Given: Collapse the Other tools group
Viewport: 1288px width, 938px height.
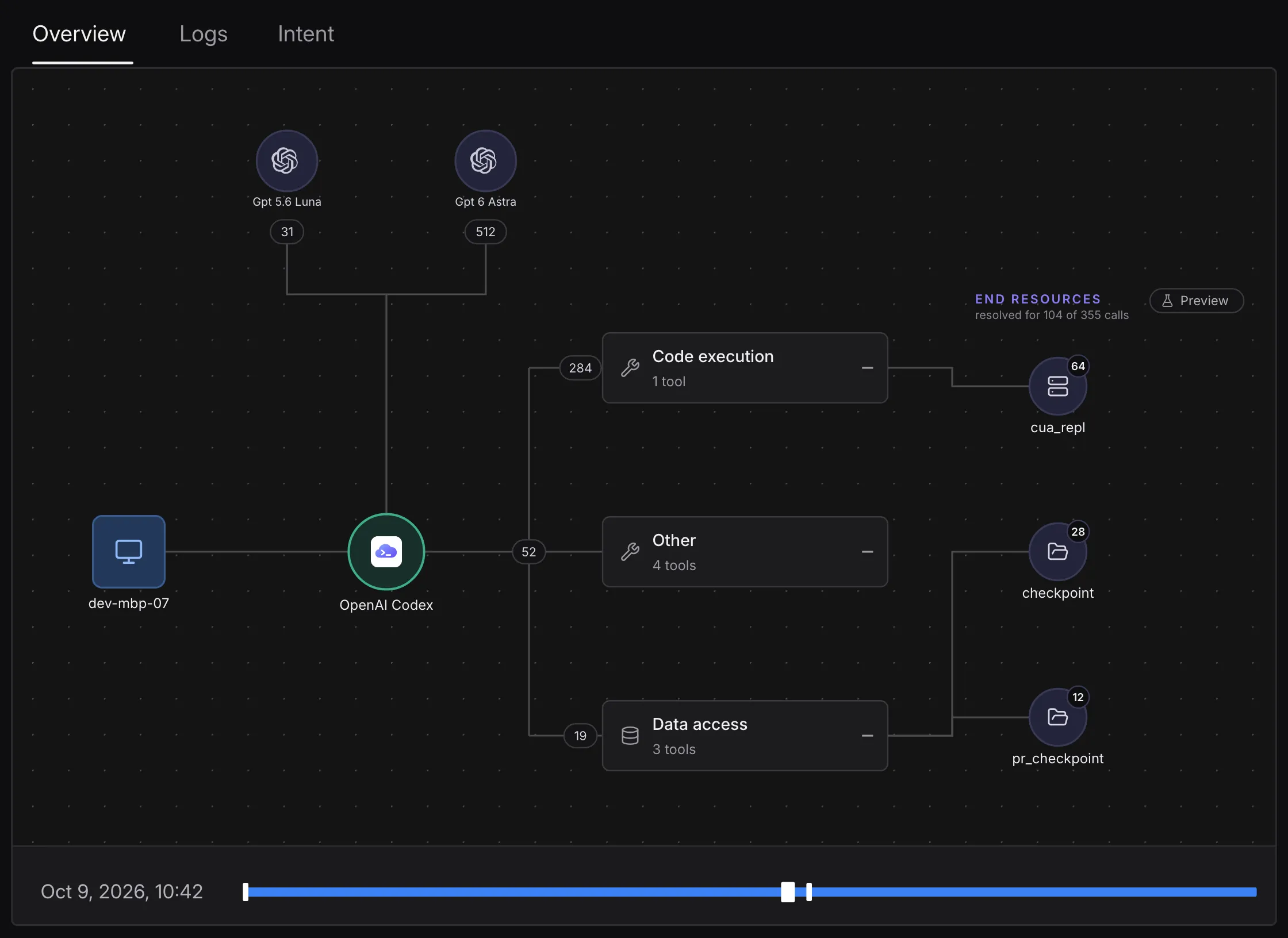Looking at the screenshot, I should pyautogui.click(x=867, y=552).
